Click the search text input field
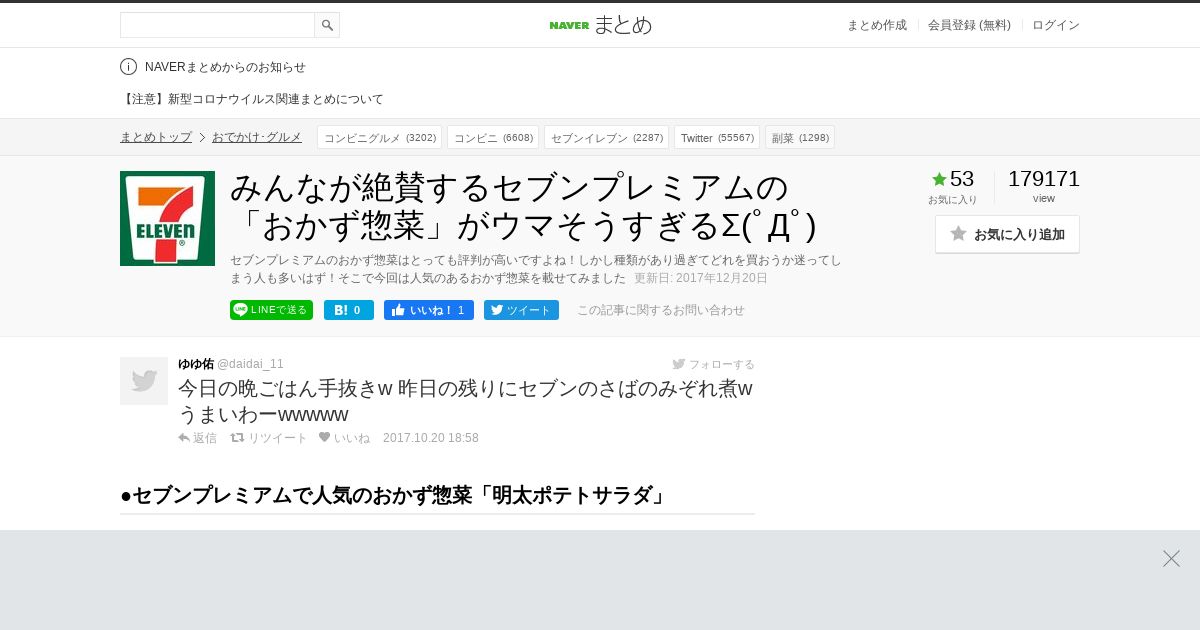Screen dimensions: 1200x630 [217, 25]
